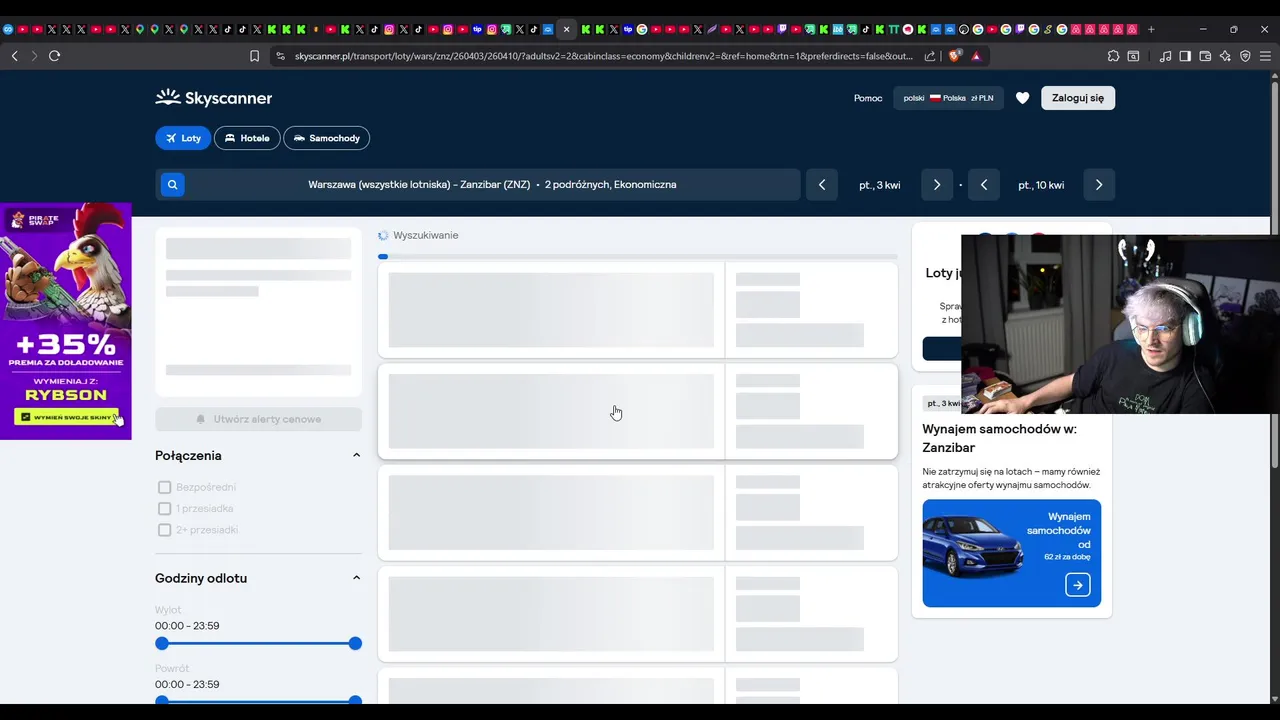Check the Bezpośredni filter checkbox
This screenshot has width=1280, height=720.
click(165, 487)
